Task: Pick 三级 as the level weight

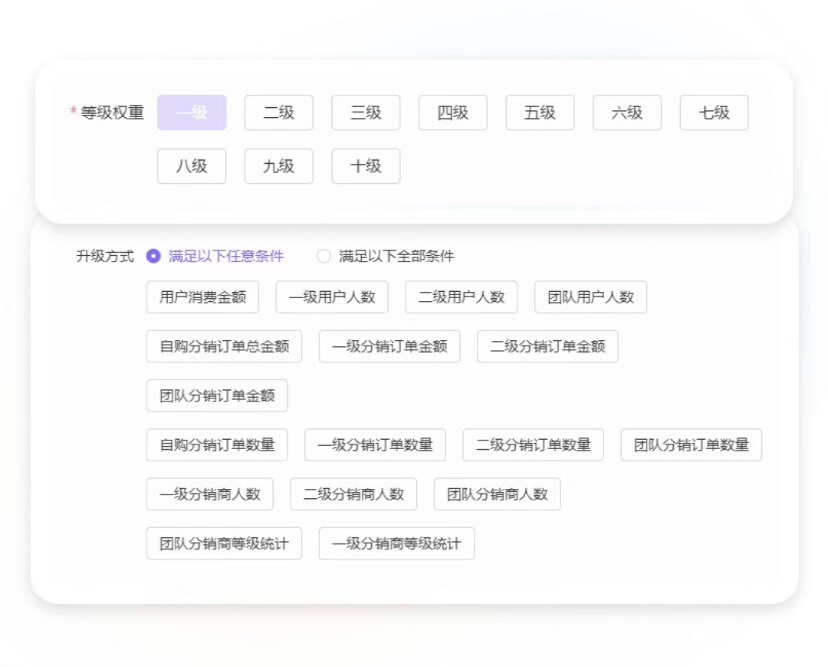Action: click(x=366, y=113)
